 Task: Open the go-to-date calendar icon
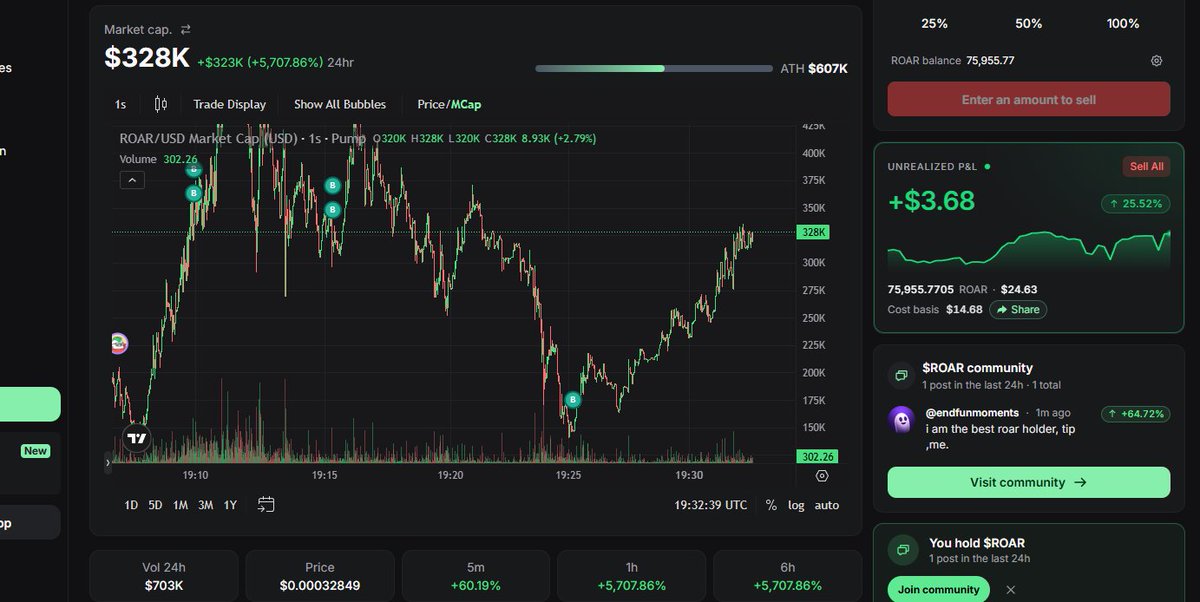coord(266,504)
